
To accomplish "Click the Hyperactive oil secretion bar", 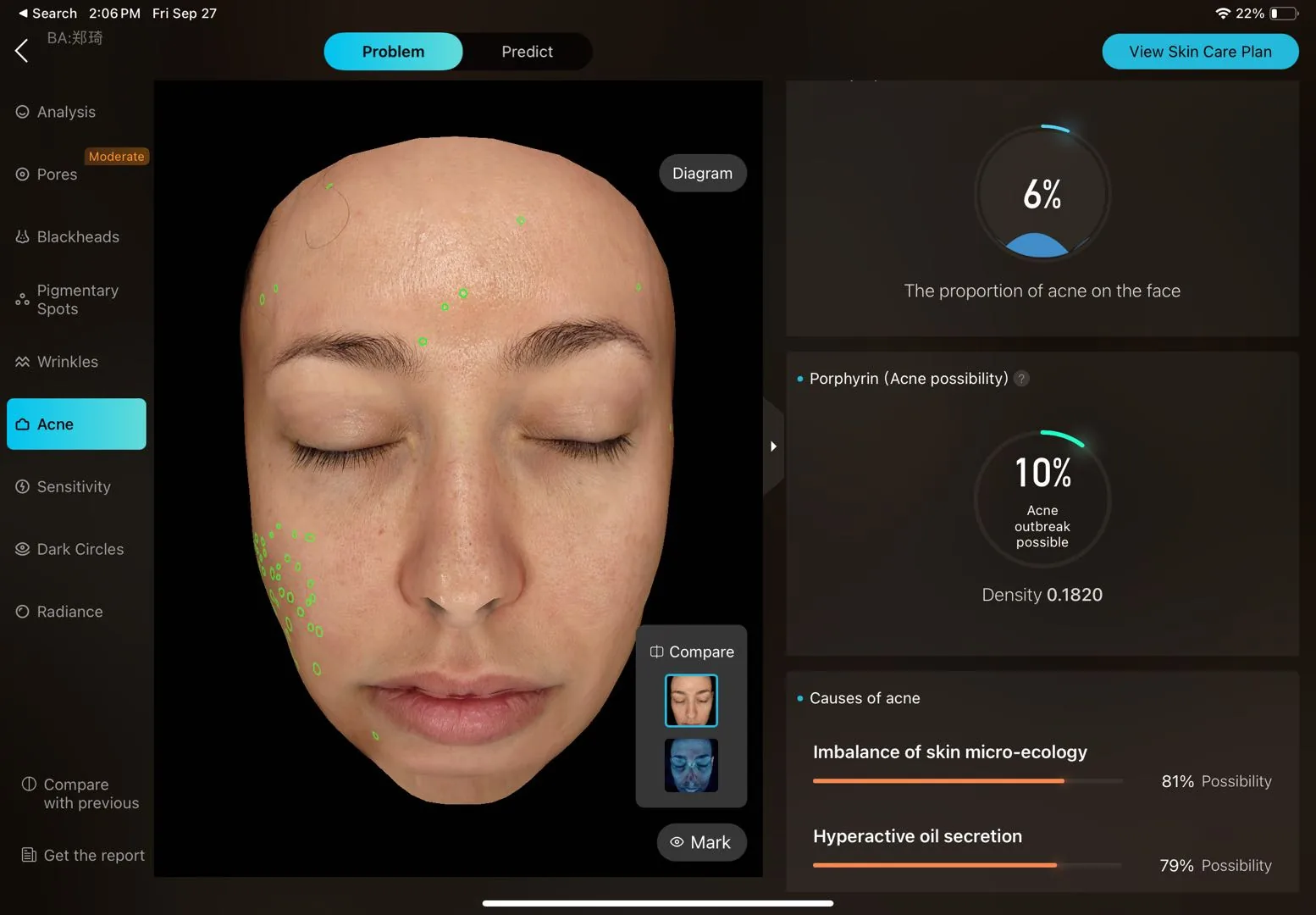I will click(x=968, y=865).
